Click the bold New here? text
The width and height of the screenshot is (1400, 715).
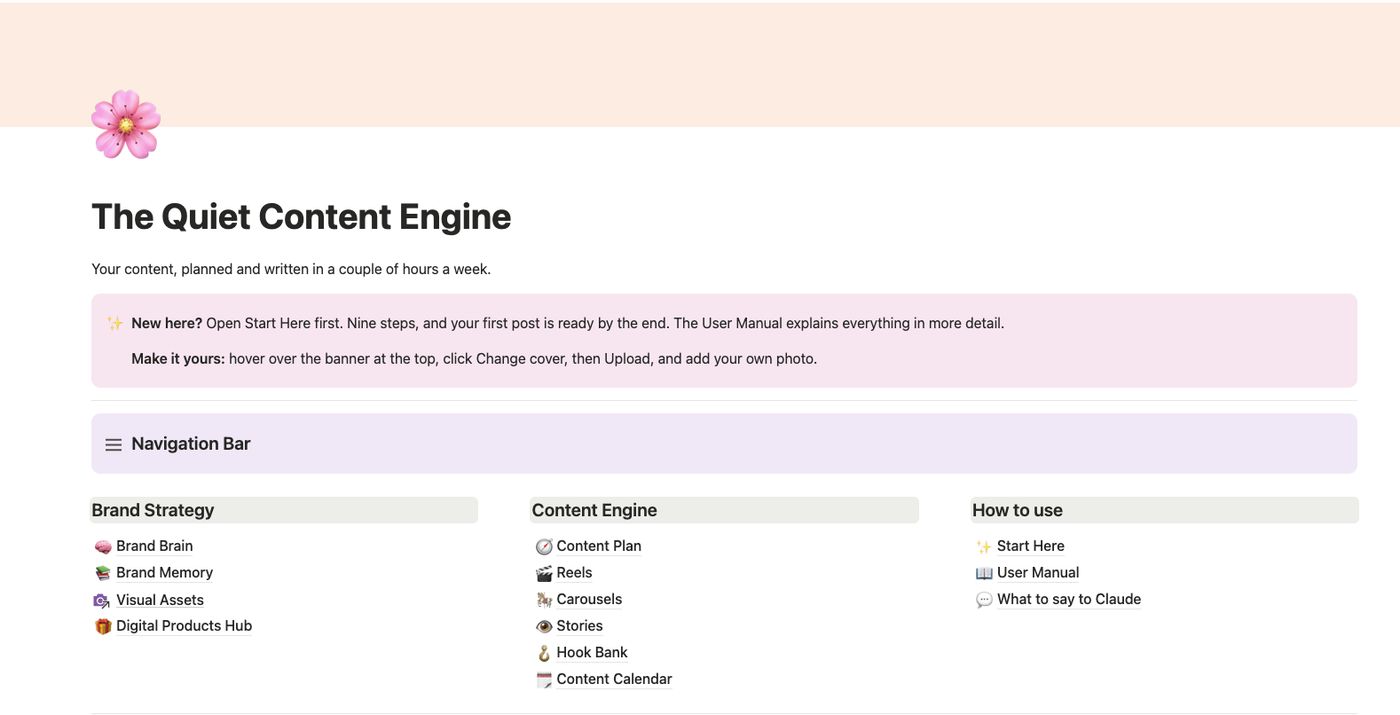(x=167, y=323)
